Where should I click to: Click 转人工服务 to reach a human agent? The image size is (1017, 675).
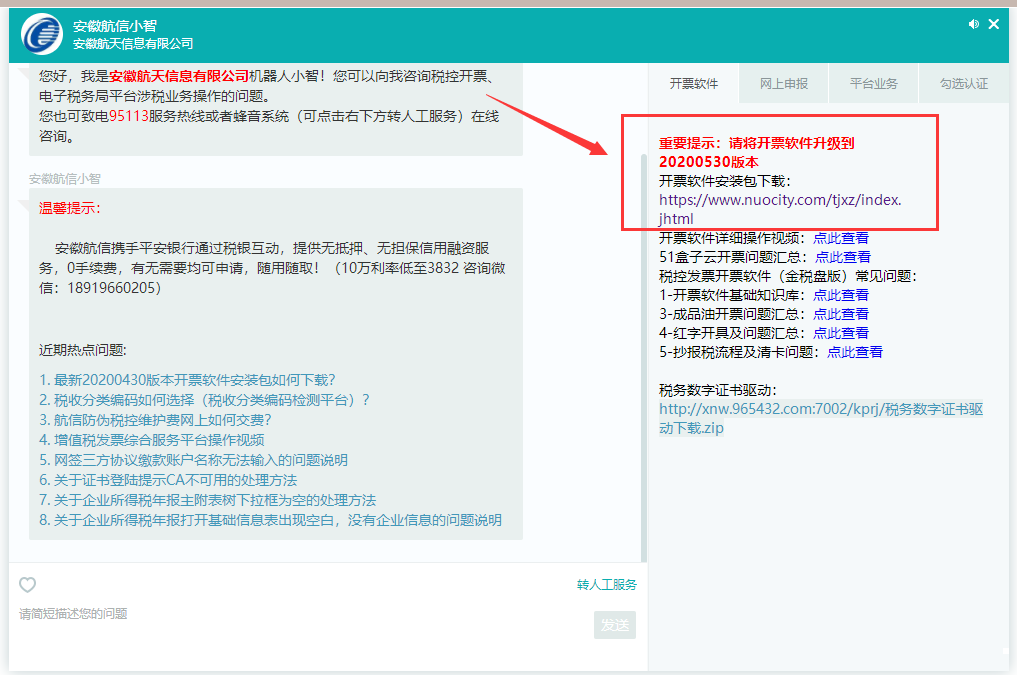[606, 585]
